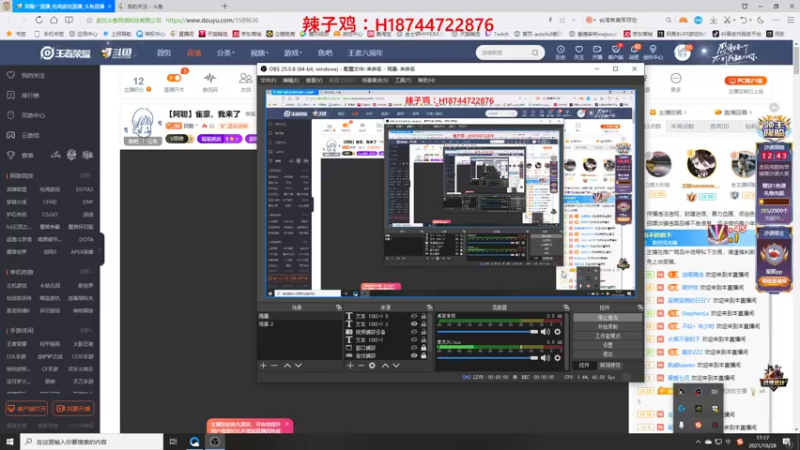Mute desktop audio speaker icon in mixer

pos(545,332)
